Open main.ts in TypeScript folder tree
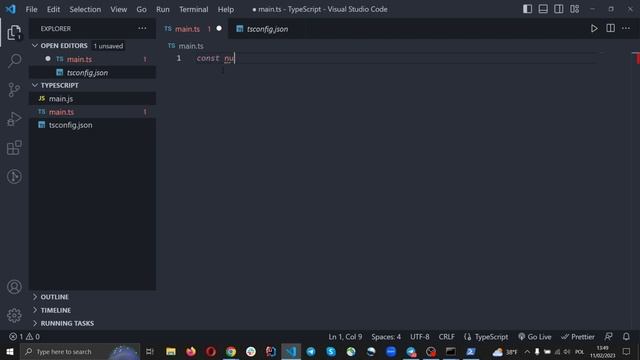 [x=92, y=112]
